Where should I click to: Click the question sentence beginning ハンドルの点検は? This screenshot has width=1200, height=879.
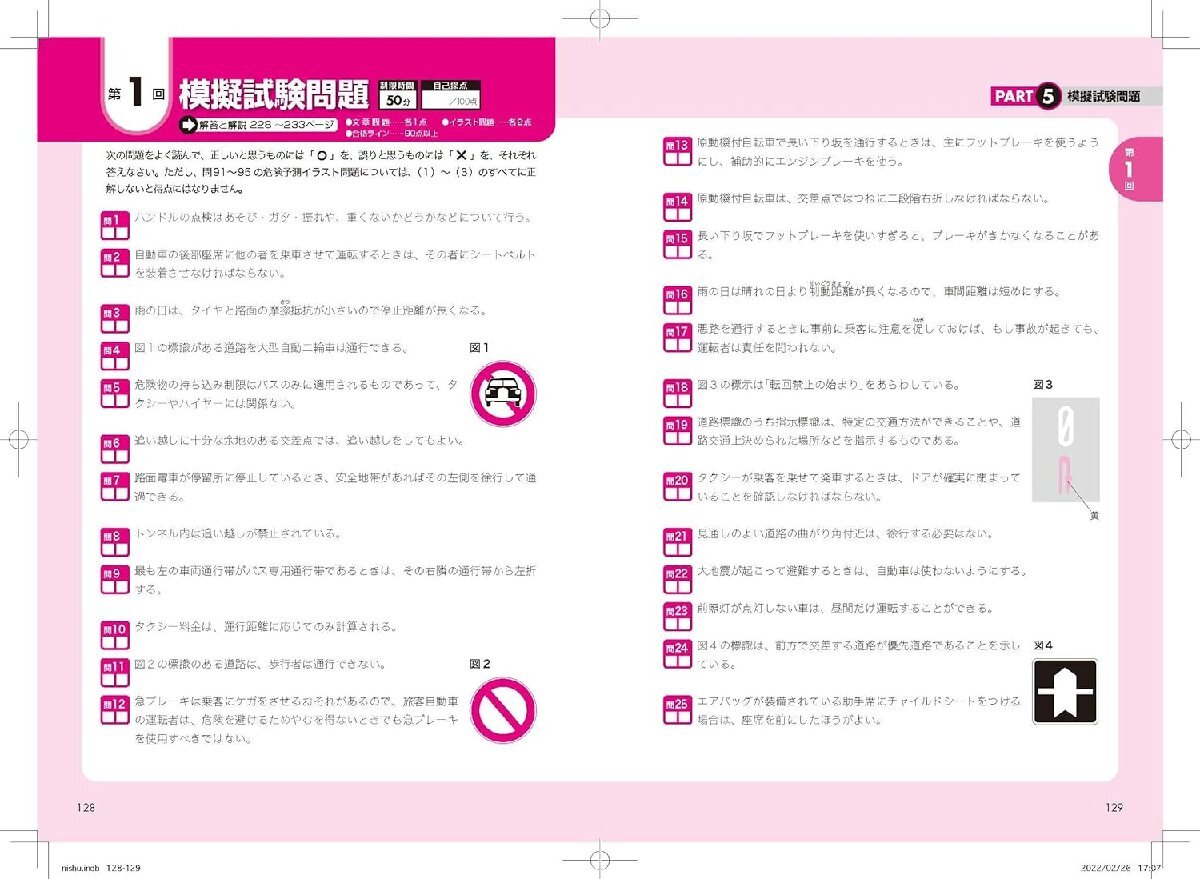[x=334, y=218]
